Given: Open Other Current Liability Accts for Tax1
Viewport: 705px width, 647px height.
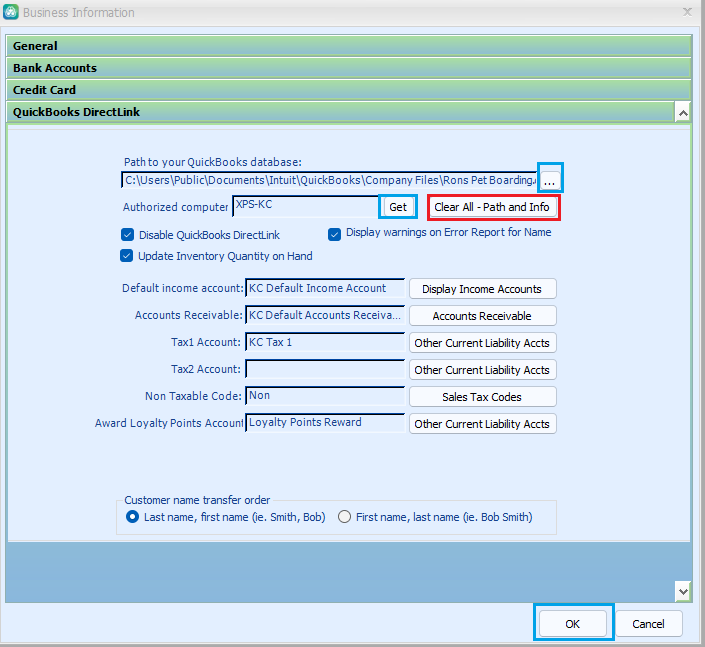Looking at the screenshot, I should [482, 343].
